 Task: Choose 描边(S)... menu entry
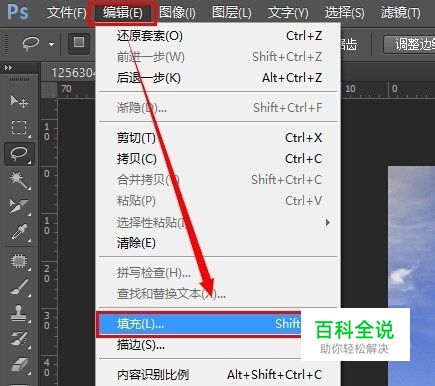tap(199, 345)
